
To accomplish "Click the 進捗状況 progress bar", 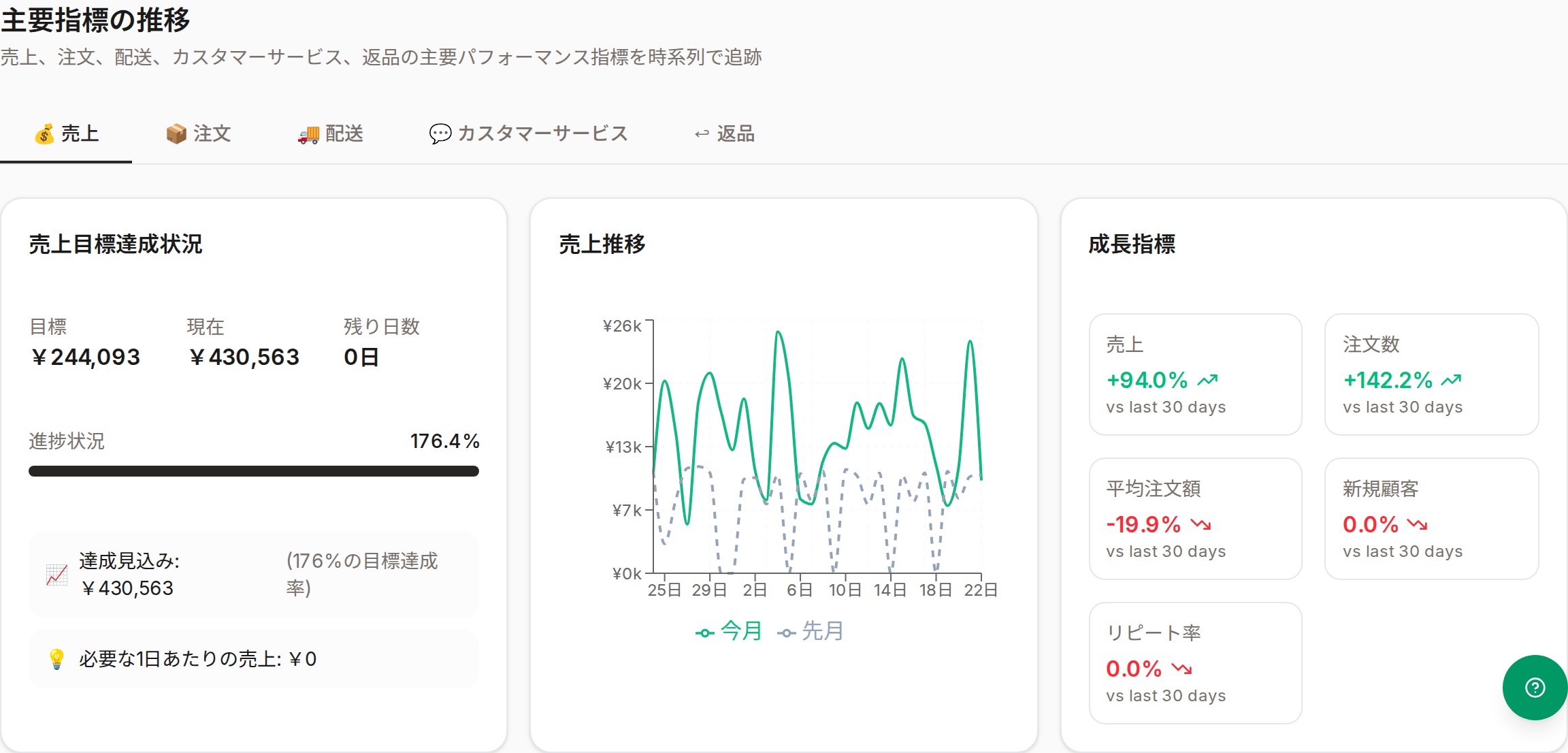I will 254,471.
